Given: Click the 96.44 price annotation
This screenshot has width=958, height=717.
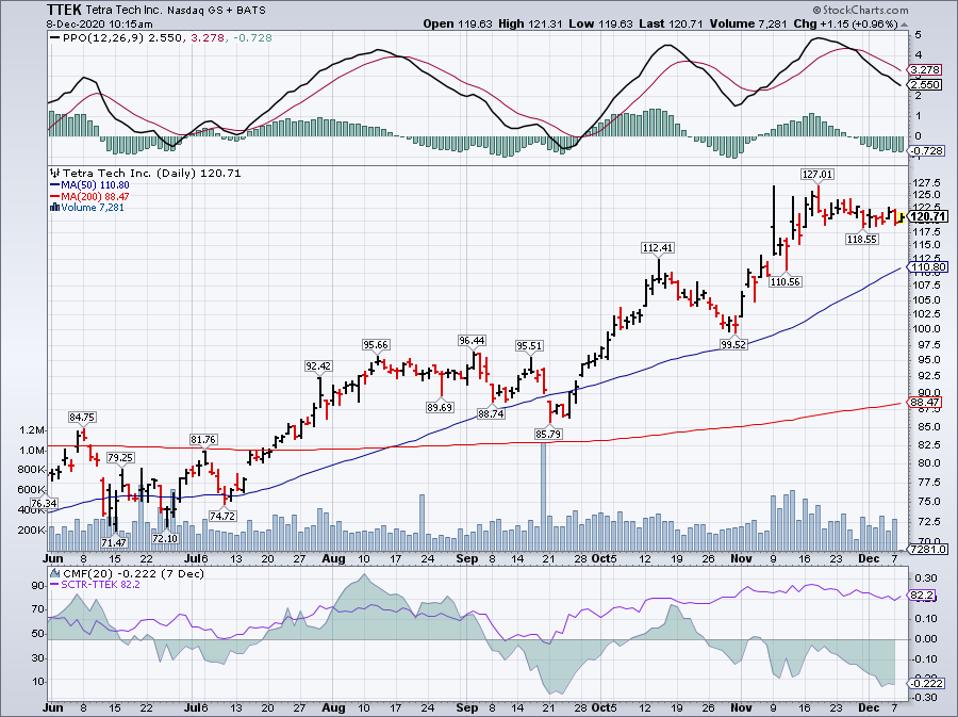Looking at the screenshot, I should coord(472,340).
